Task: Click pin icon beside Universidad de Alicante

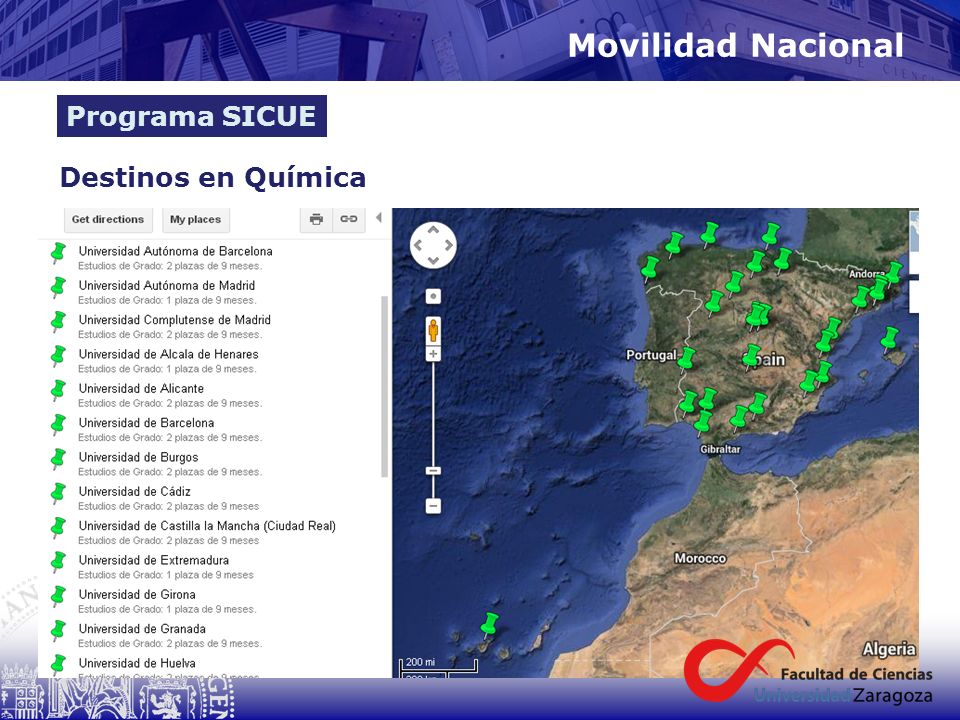Action: [58, 390]
